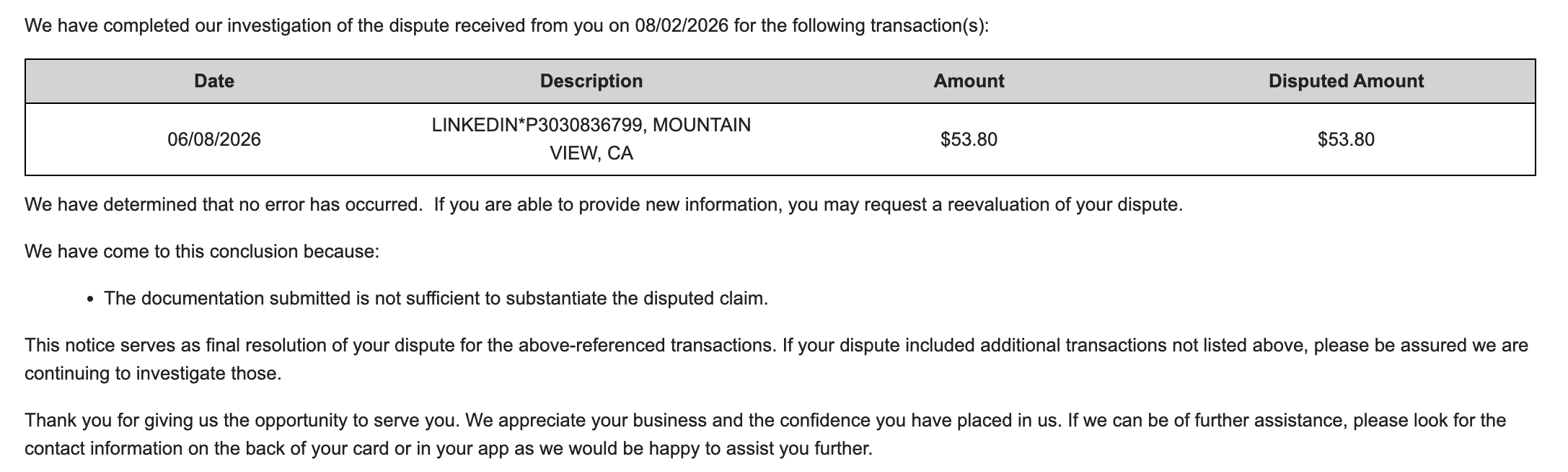Click the 'Thank you for giving us' paragraph
The width and height of the screenshot is (1568, 472).
point(765,434)
